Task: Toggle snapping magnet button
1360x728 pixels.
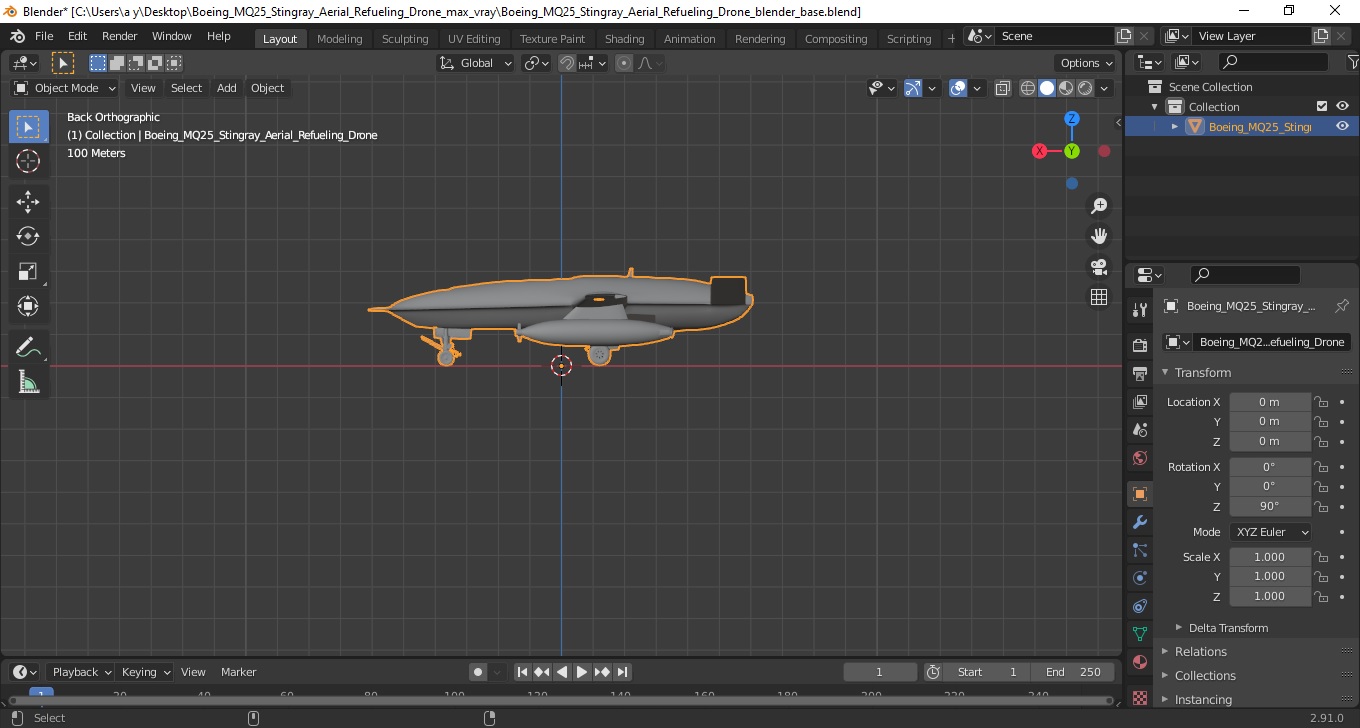Action: click(567, 63)
